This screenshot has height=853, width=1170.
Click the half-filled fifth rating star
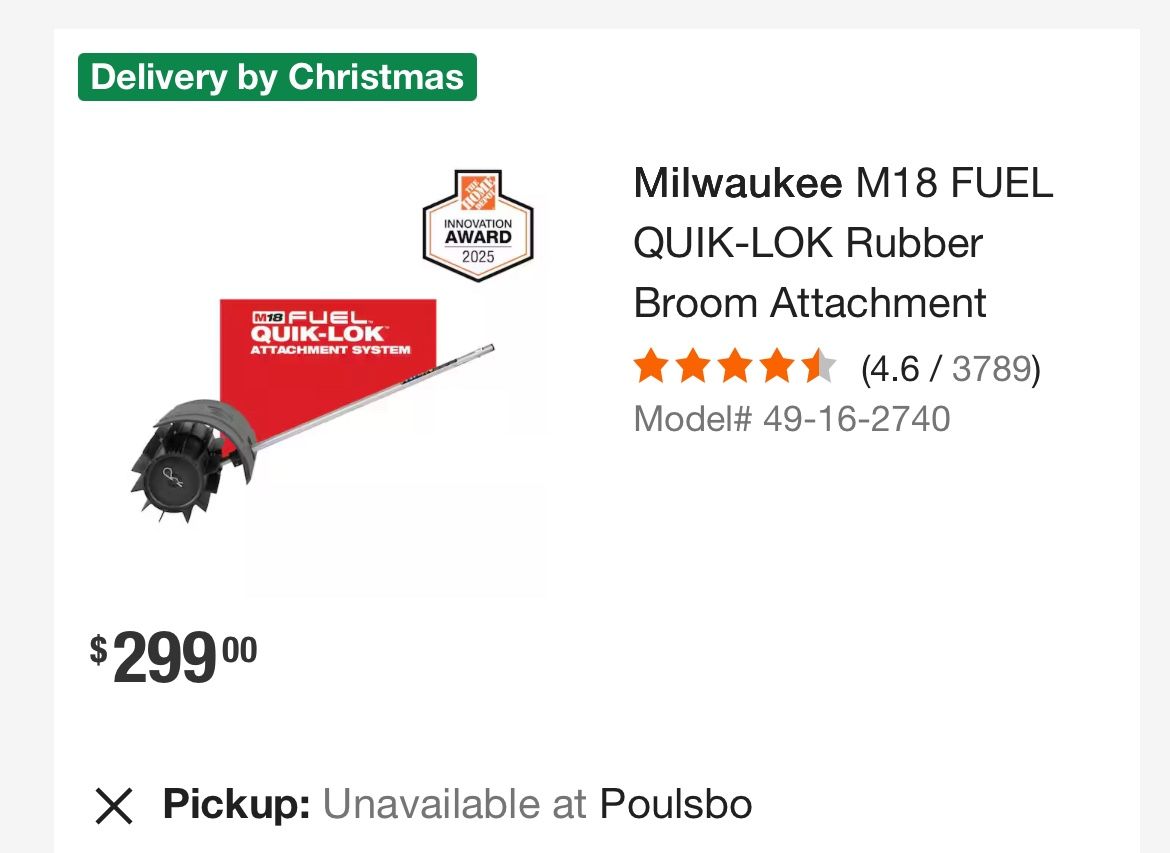pos(818,367)
